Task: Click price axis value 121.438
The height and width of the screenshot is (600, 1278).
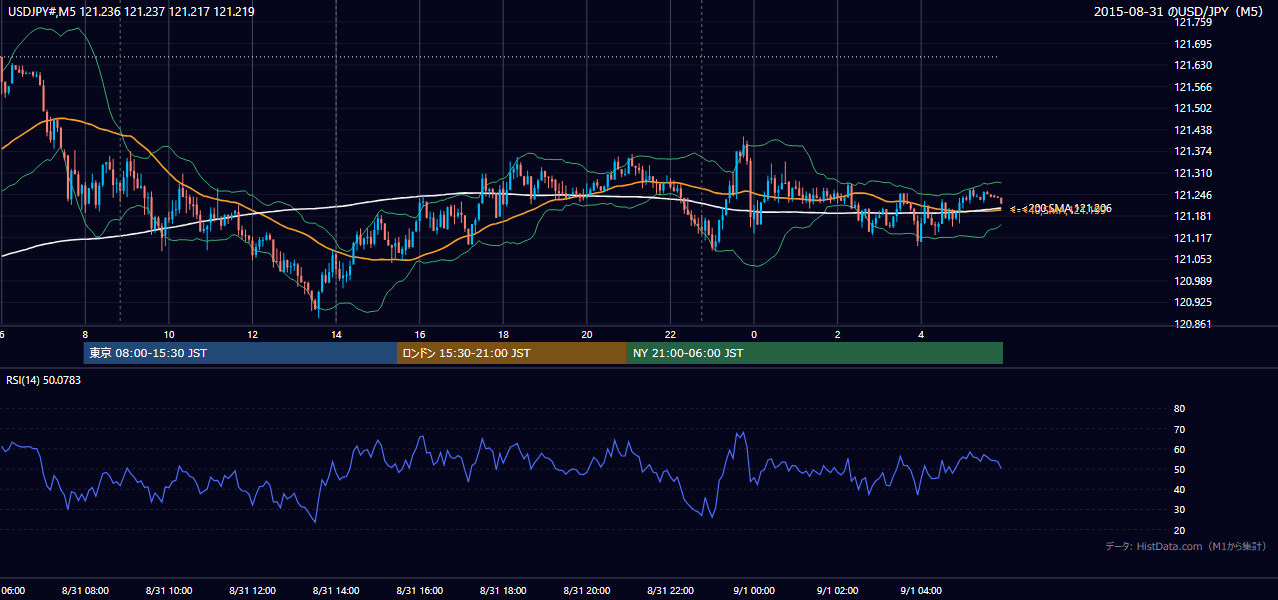Action: (x=1192, y=130)
